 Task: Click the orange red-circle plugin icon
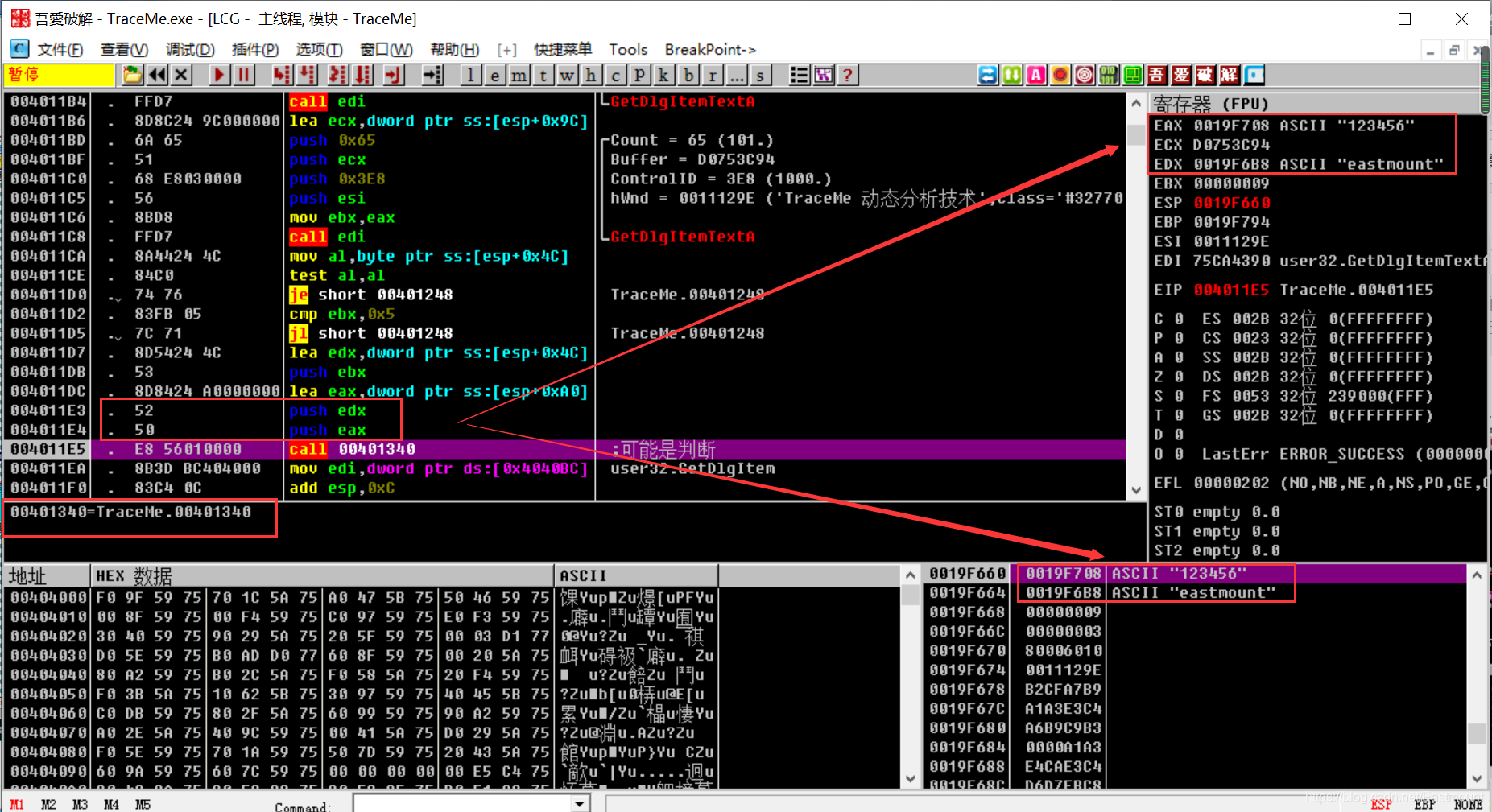[x=1060, y=75]
